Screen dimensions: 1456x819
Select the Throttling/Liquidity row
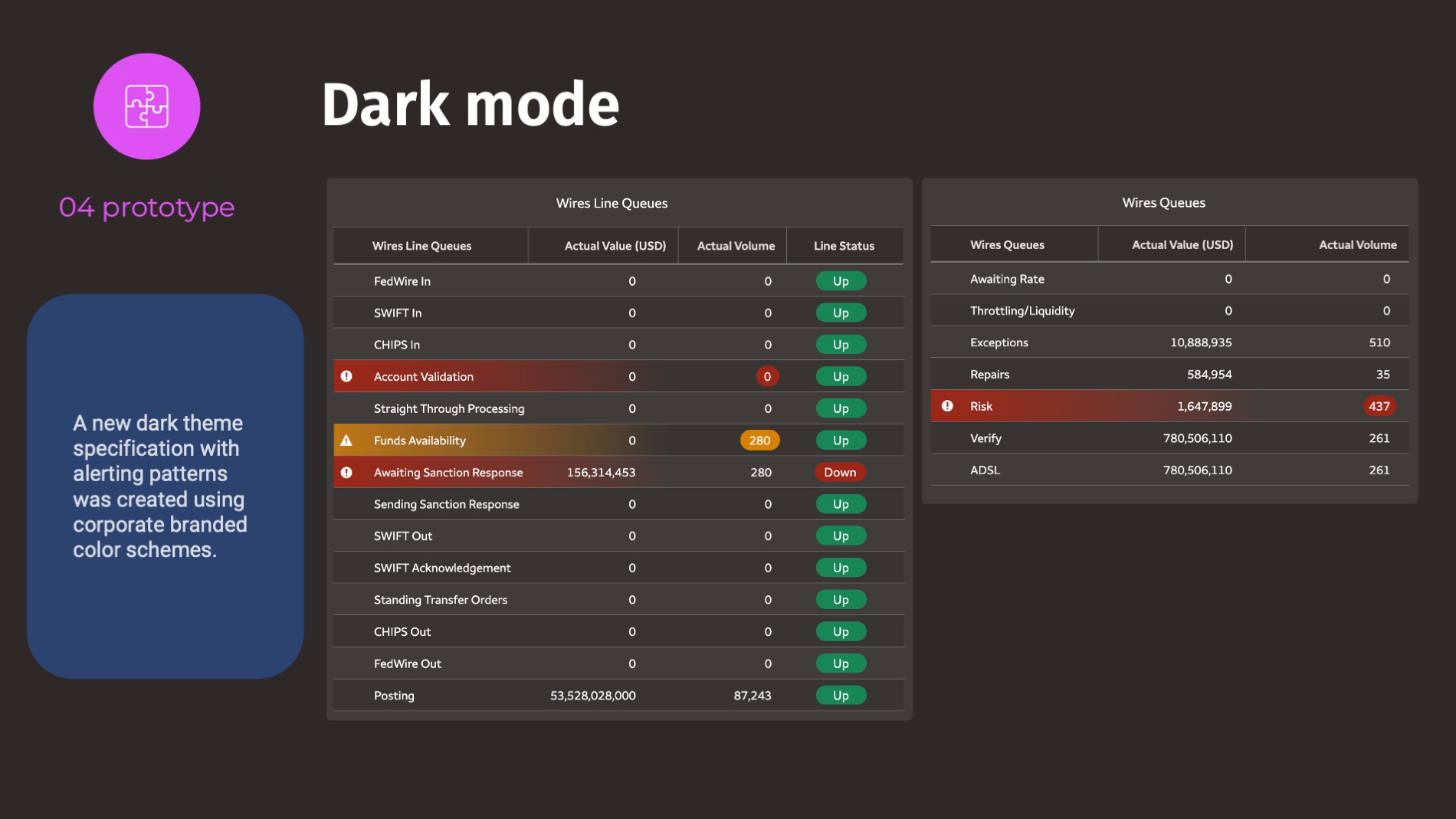[1021, 311]
